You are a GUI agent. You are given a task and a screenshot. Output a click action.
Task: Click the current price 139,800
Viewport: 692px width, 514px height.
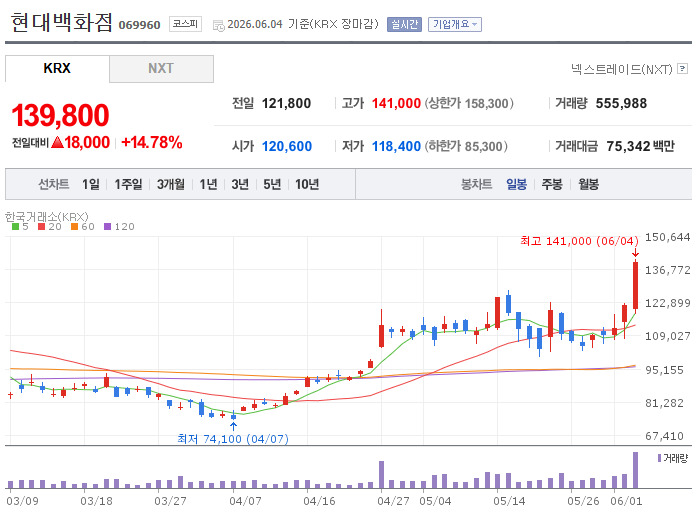coord(60,115)
